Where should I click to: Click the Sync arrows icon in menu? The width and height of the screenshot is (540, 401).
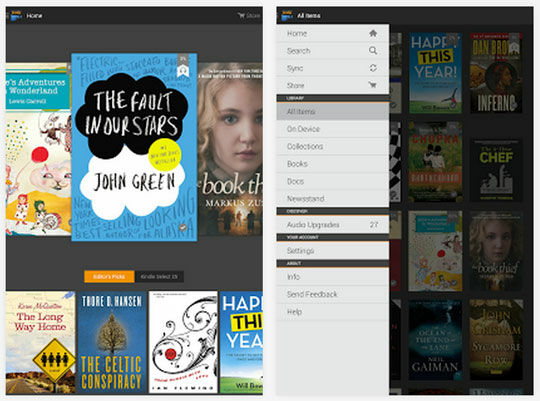click(x=373, y=68)
